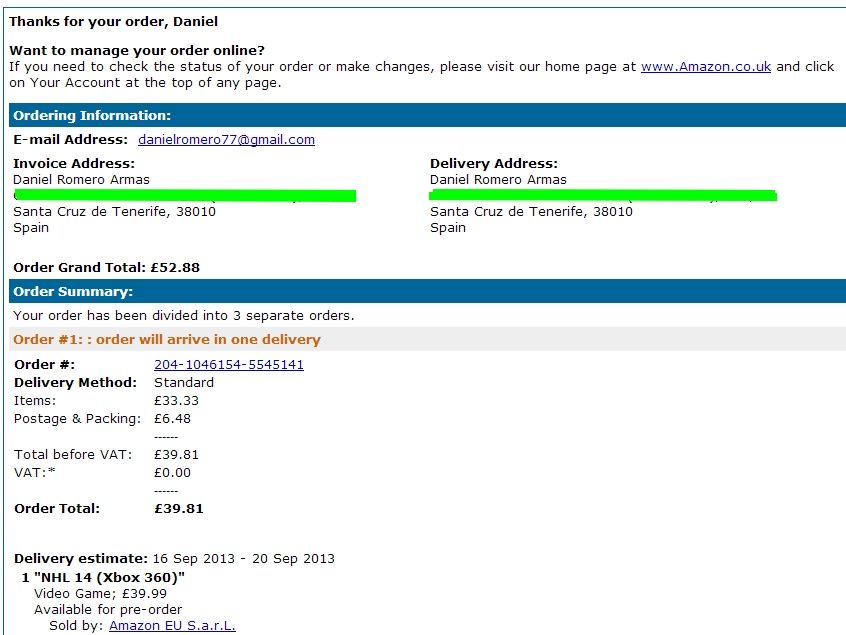Viewport: 846px width, 635px height.
Task: Click the "Delivery Method:" label
Action: coord(76,383)
